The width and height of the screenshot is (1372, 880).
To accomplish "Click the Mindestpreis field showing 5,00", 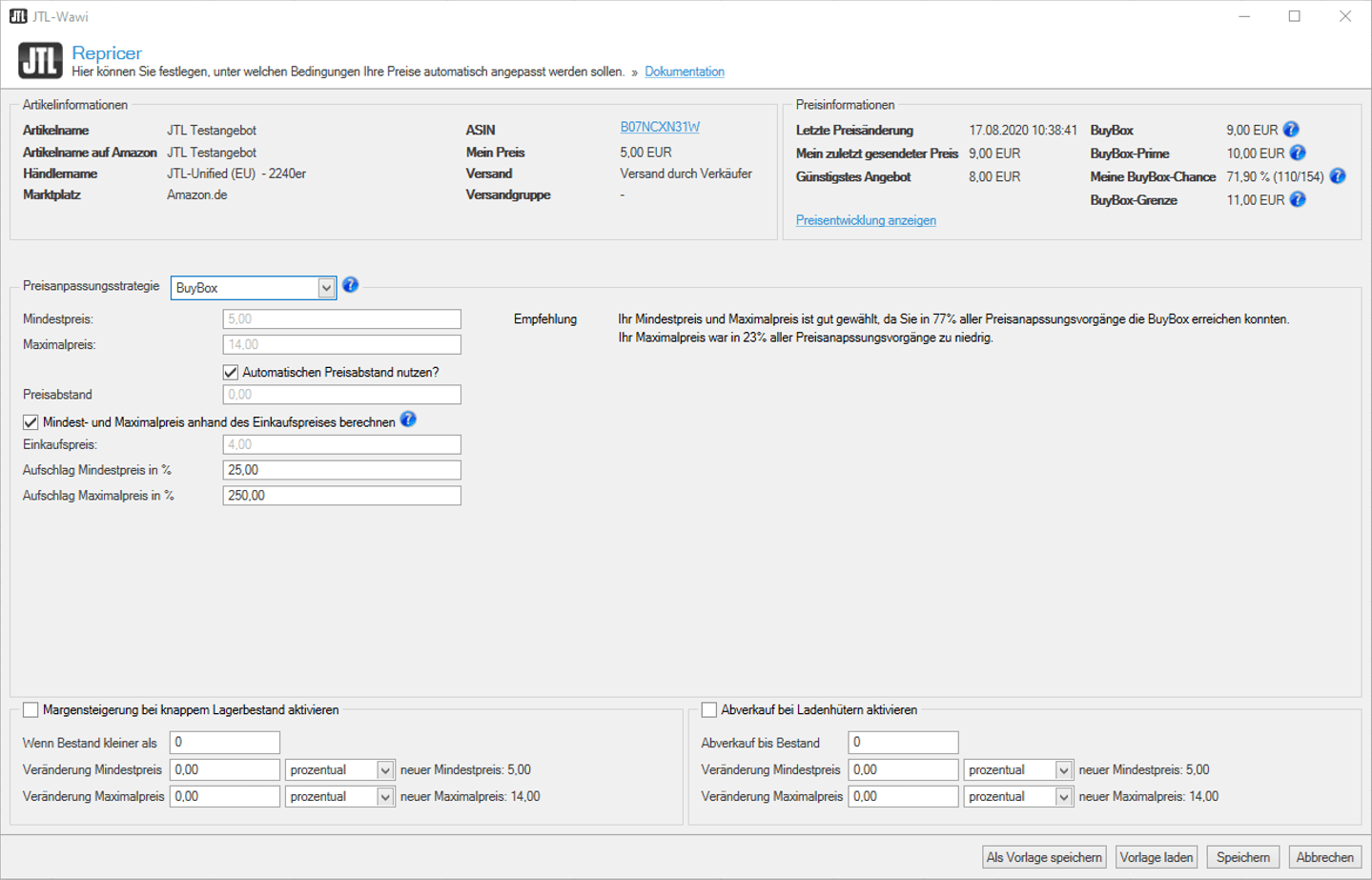I will 341,318.
